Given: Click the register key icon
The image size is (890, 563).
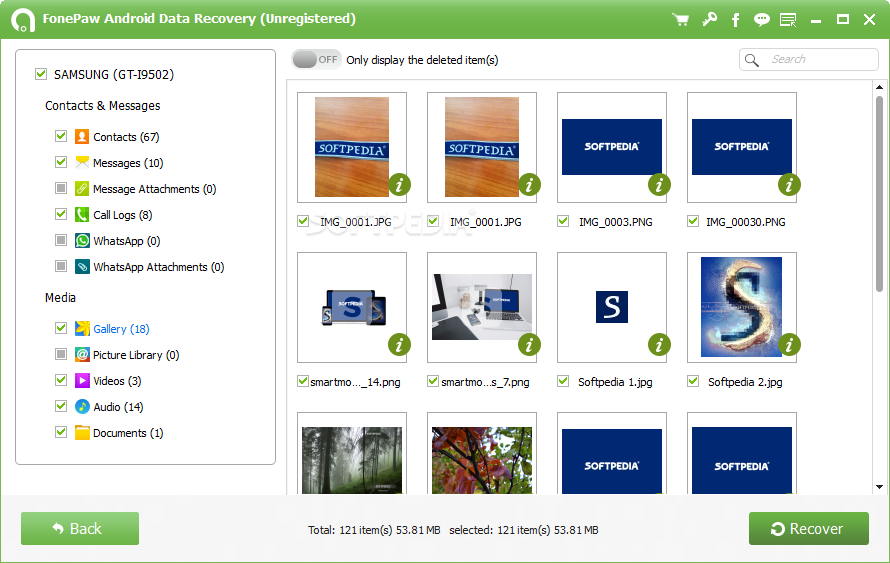Looking at the screenshot, I should [x=709, y=19].
